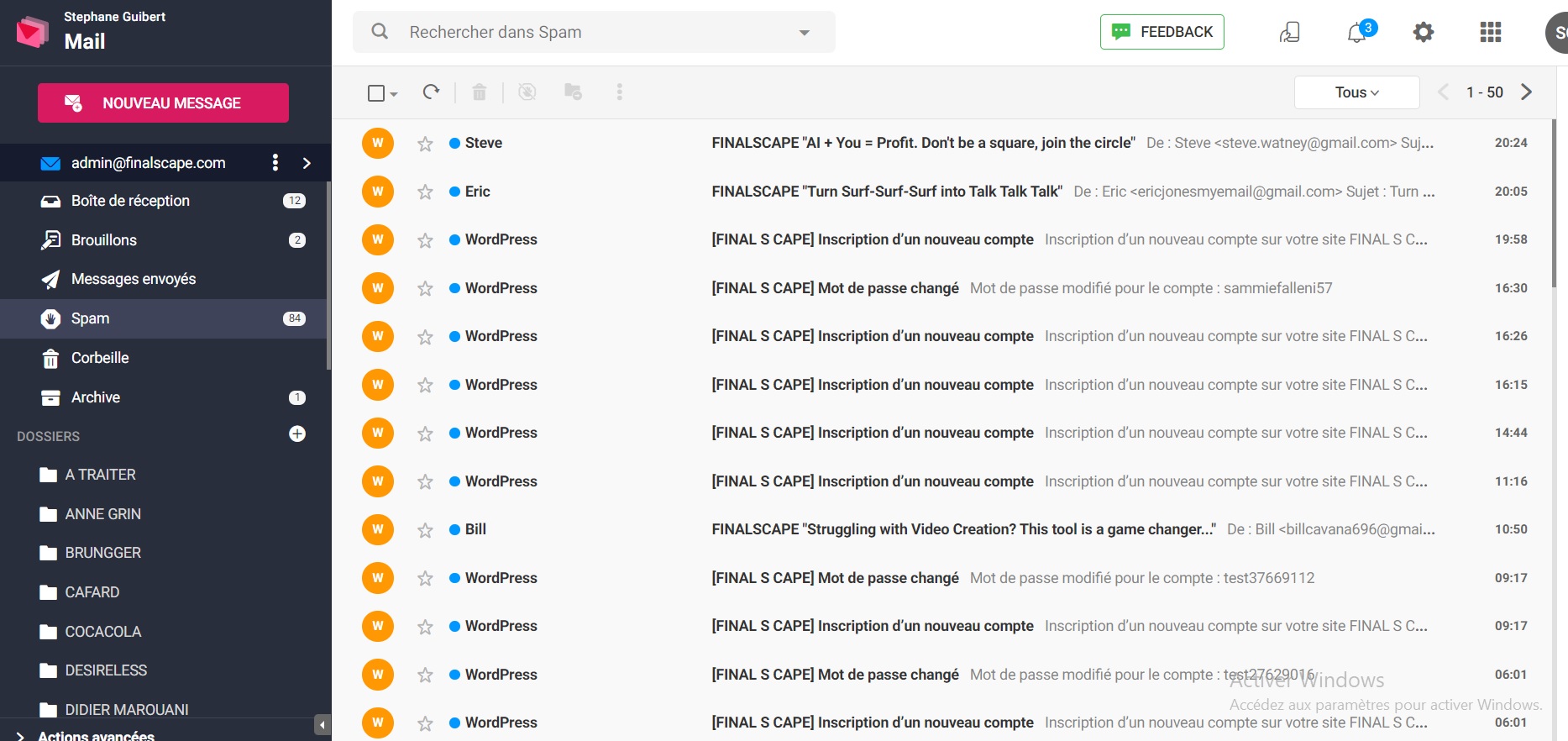Screen dimensions: 1568x741
Task: Click the avatar of Bill's email
Action: coord(378,529)
